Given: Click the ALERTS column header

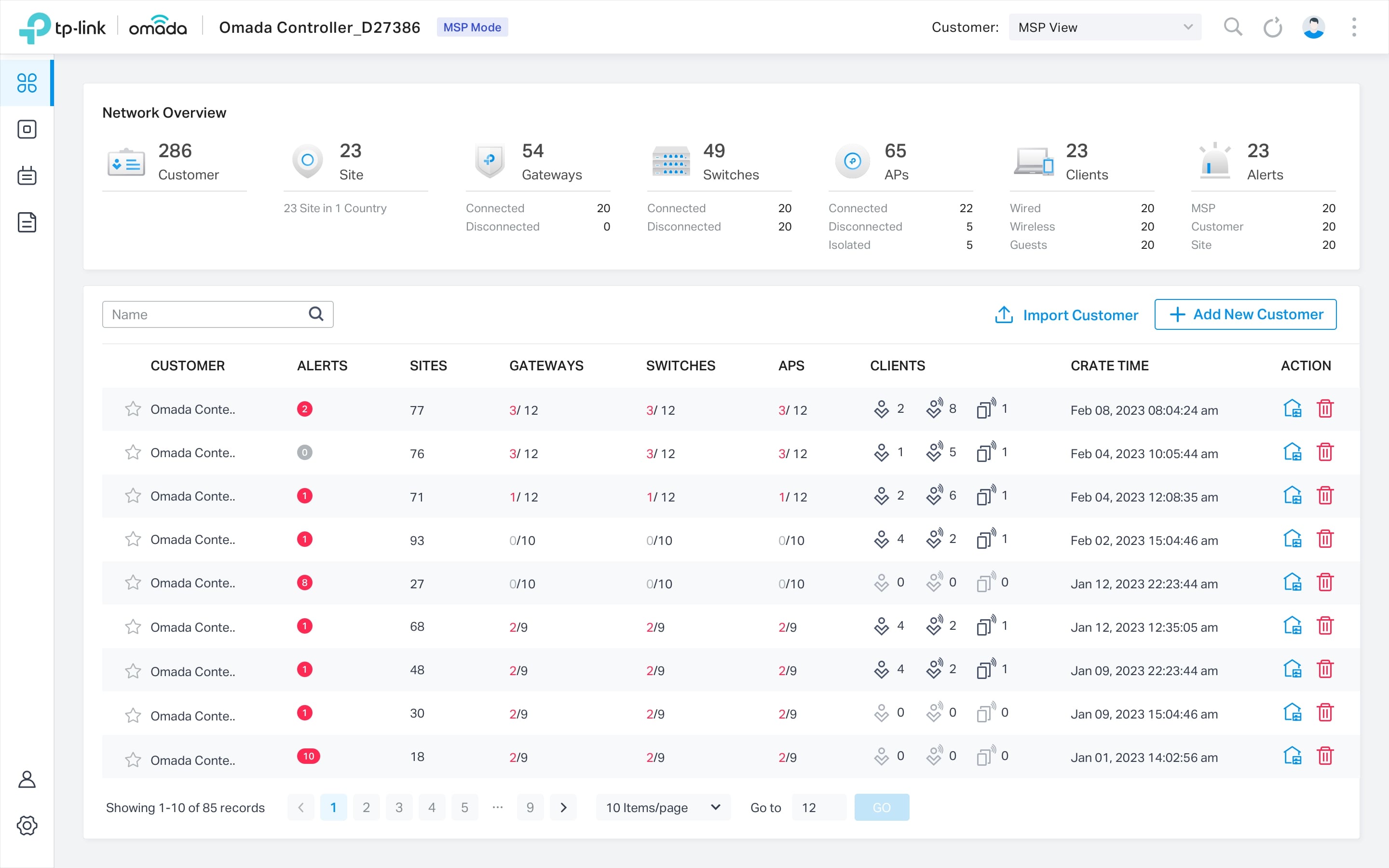Looking at the screenshot, I should (x=322, y=366).
